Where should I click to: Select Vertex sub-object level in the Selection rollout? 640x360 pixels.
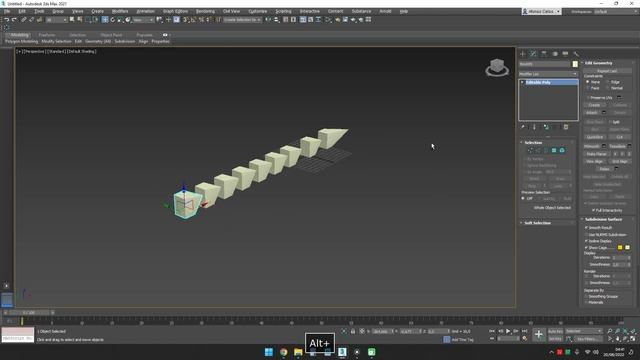click(530, 151)
